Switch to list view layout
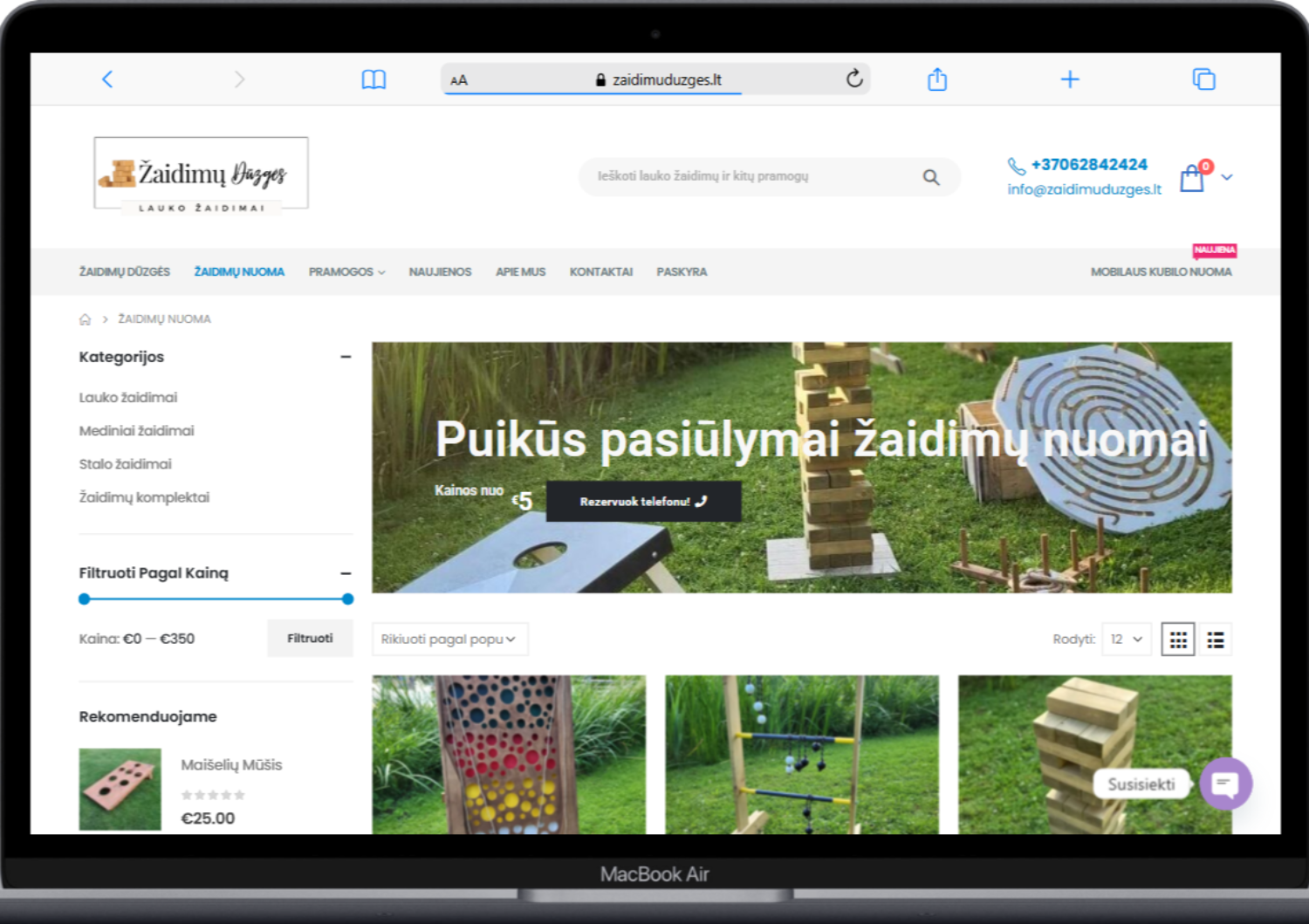Image resolution: width=1309 pixels, height=924 pixels. click(x=1216, y=640)
